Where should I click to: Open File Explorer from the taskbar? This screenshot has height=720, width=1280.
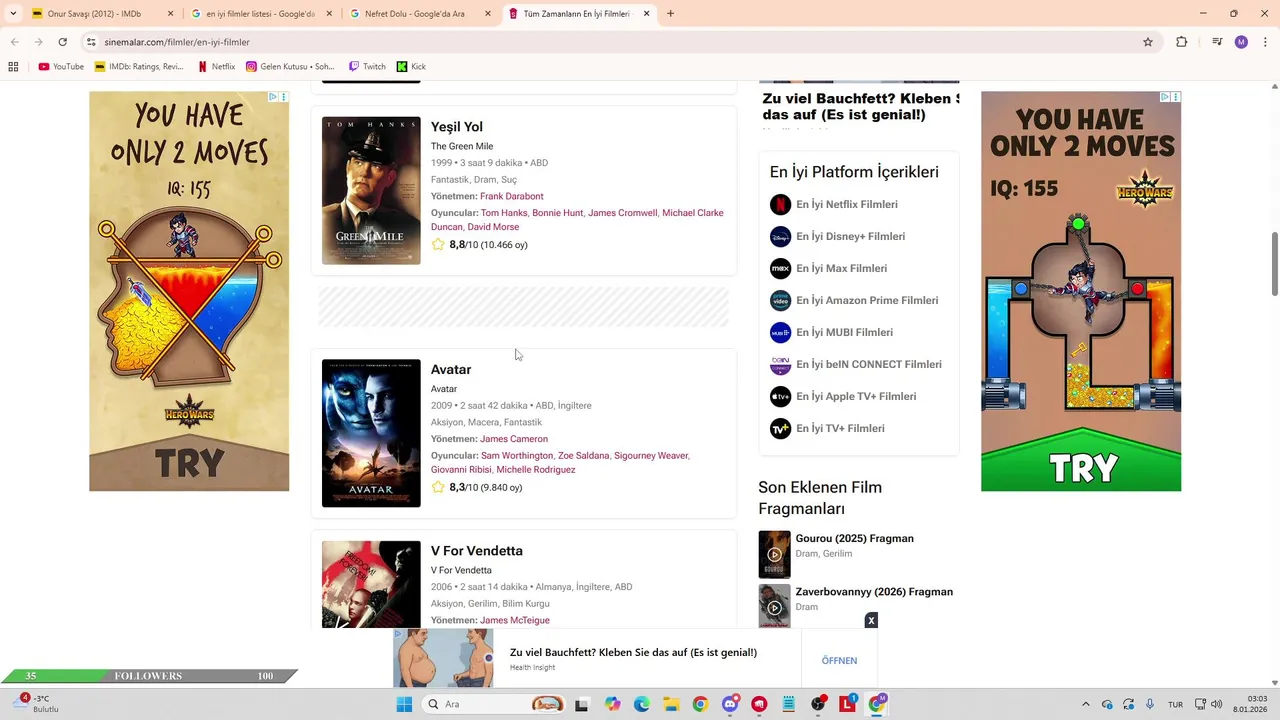671,704
